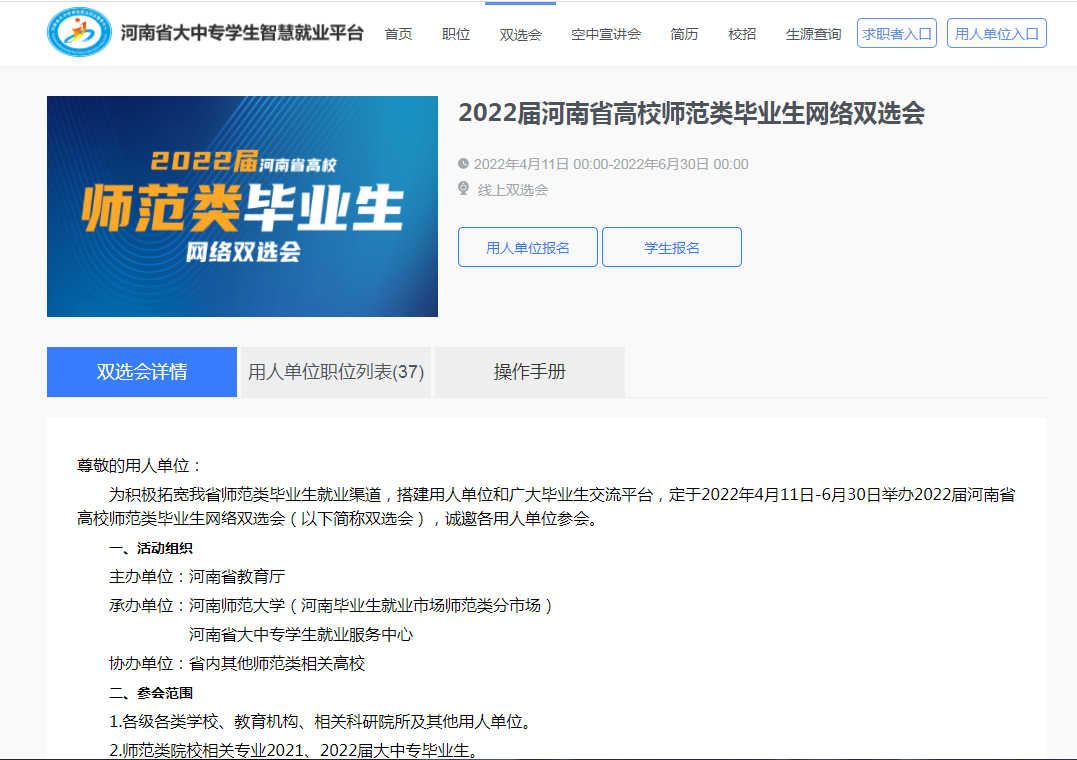
Task: Click the location icon beside 线上双选会
Action: point(463,189)
